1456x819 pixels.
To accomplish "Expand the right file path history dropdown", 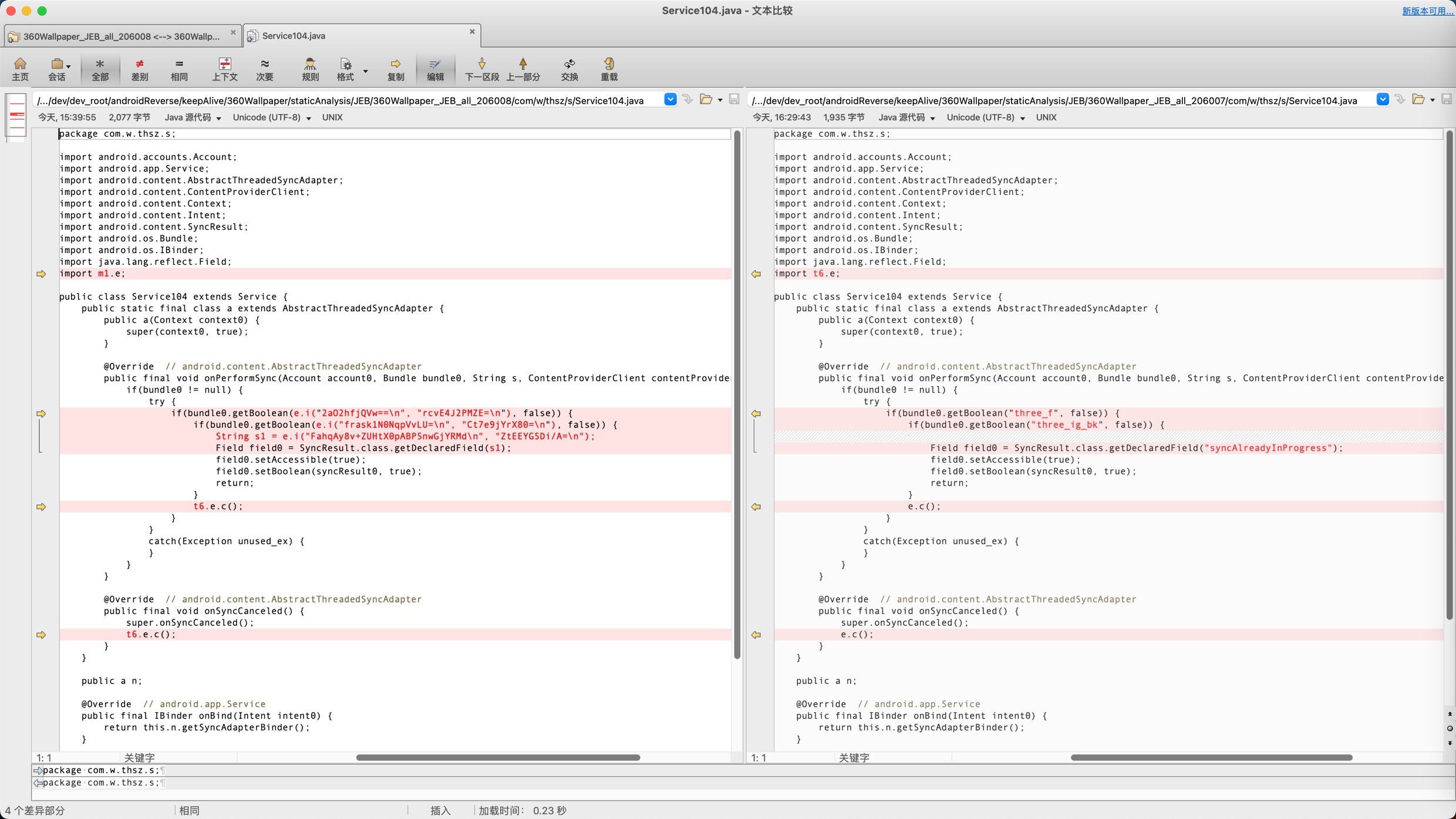I will [1383, 99].
